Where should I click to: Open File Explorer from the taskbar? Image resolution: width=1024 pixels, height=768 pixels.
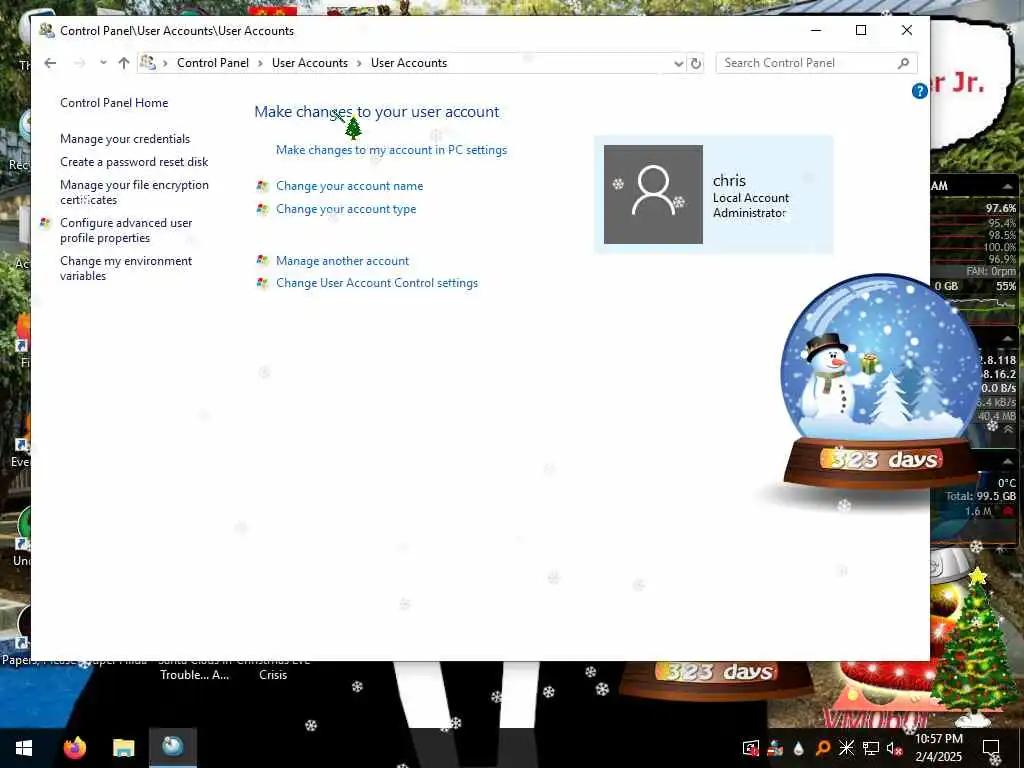(x=123, y=748)
